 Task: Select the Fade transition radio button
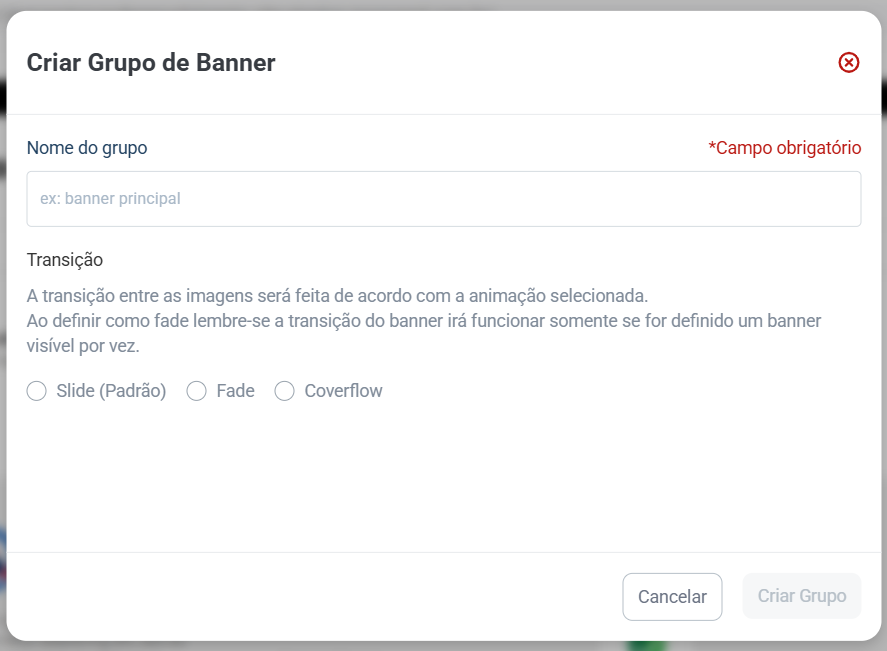tap(196, 391)
